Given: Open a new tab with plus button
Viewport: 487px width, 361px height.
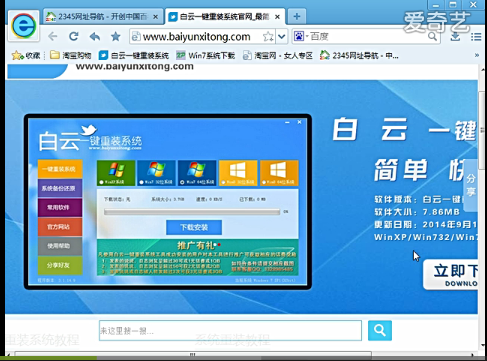Looking at the screenshot, I should pos(297,16).
